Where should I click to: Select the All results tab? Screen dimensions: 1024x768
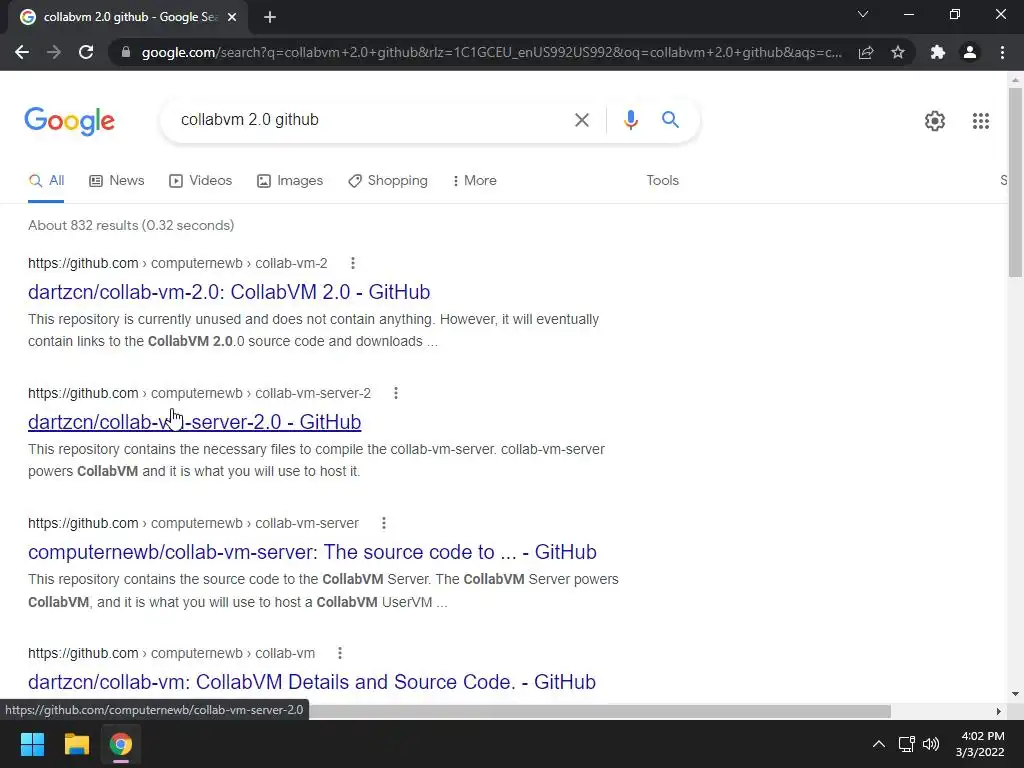click(46, 181)
